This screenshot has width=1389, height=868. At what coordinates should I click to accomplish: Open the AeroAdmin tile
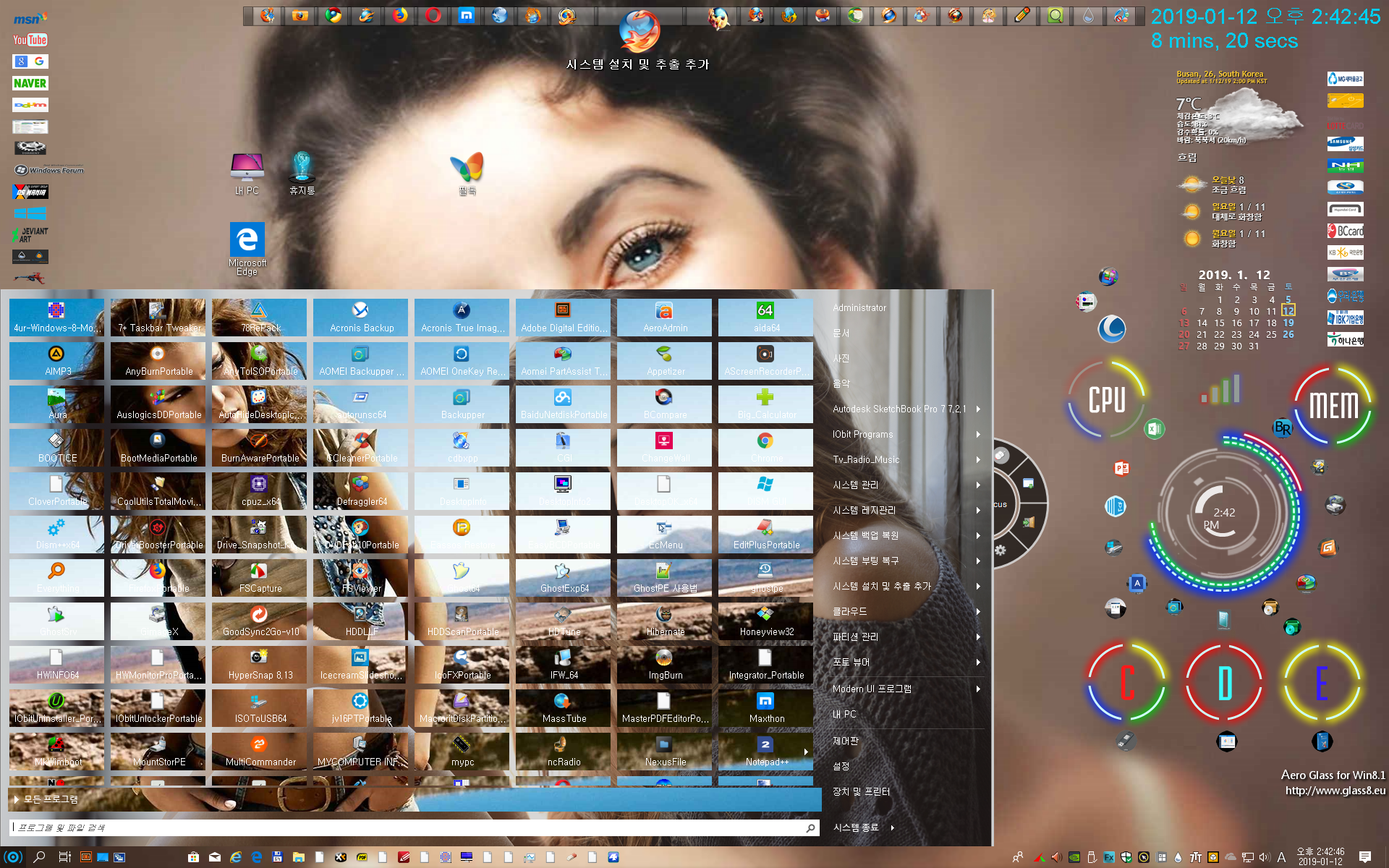(x=664, y=318)
